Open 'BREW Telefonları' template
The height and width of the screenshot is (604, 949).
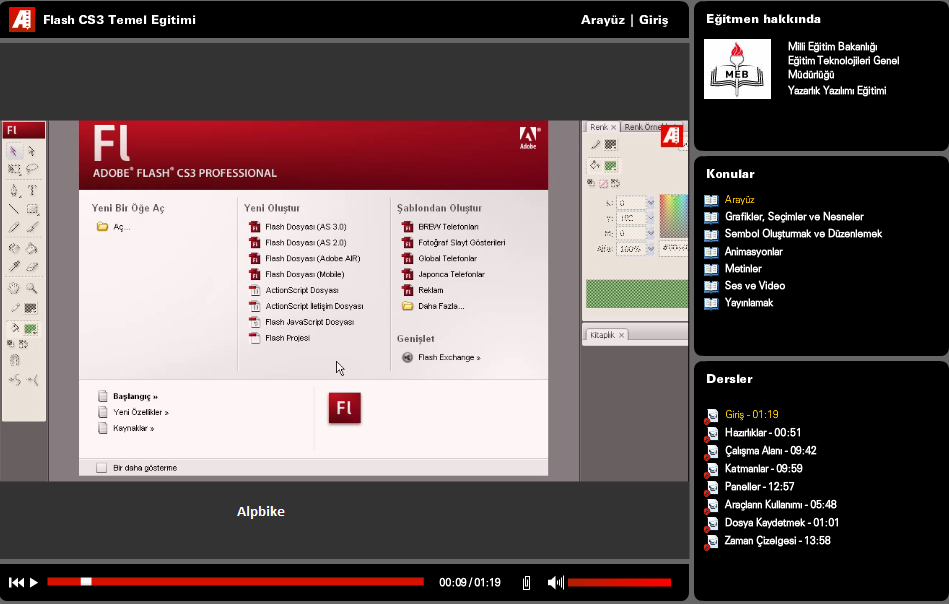pos(440,227)
